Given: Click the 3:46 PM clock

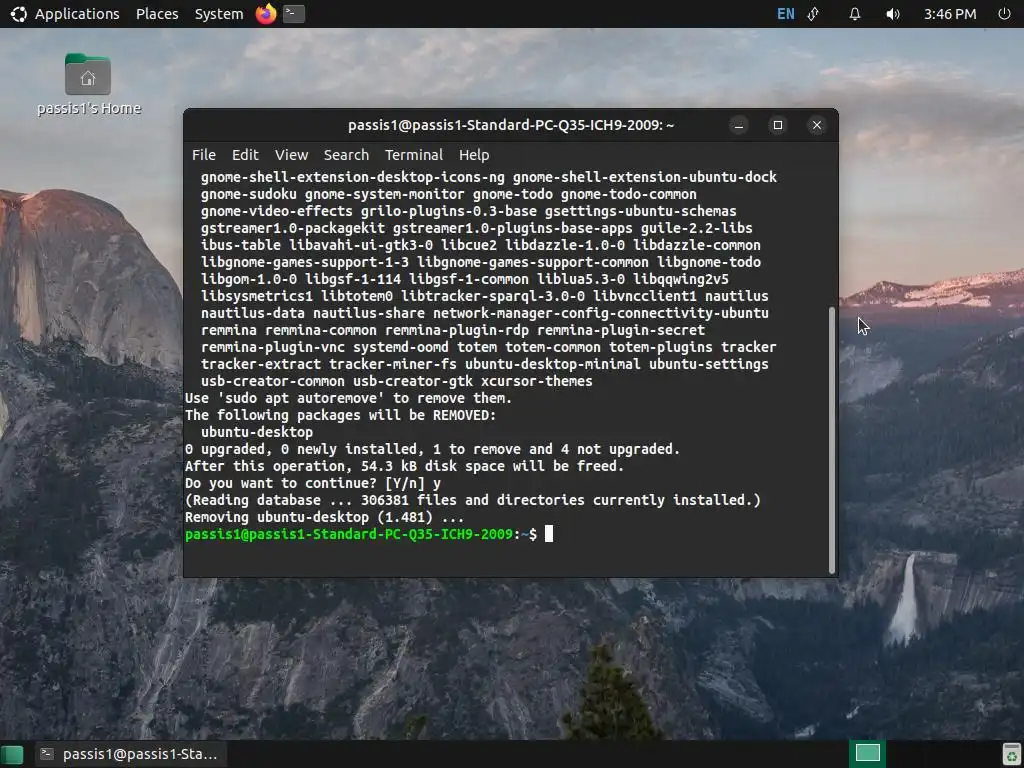Looking at the screenshot, I should [x=950, y=14].
